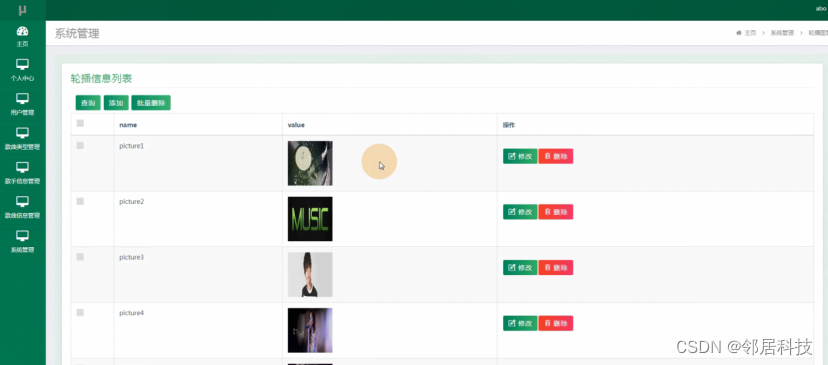Check the box for the picture2 row
Screen dimensions: 828x365
(80, 201)
